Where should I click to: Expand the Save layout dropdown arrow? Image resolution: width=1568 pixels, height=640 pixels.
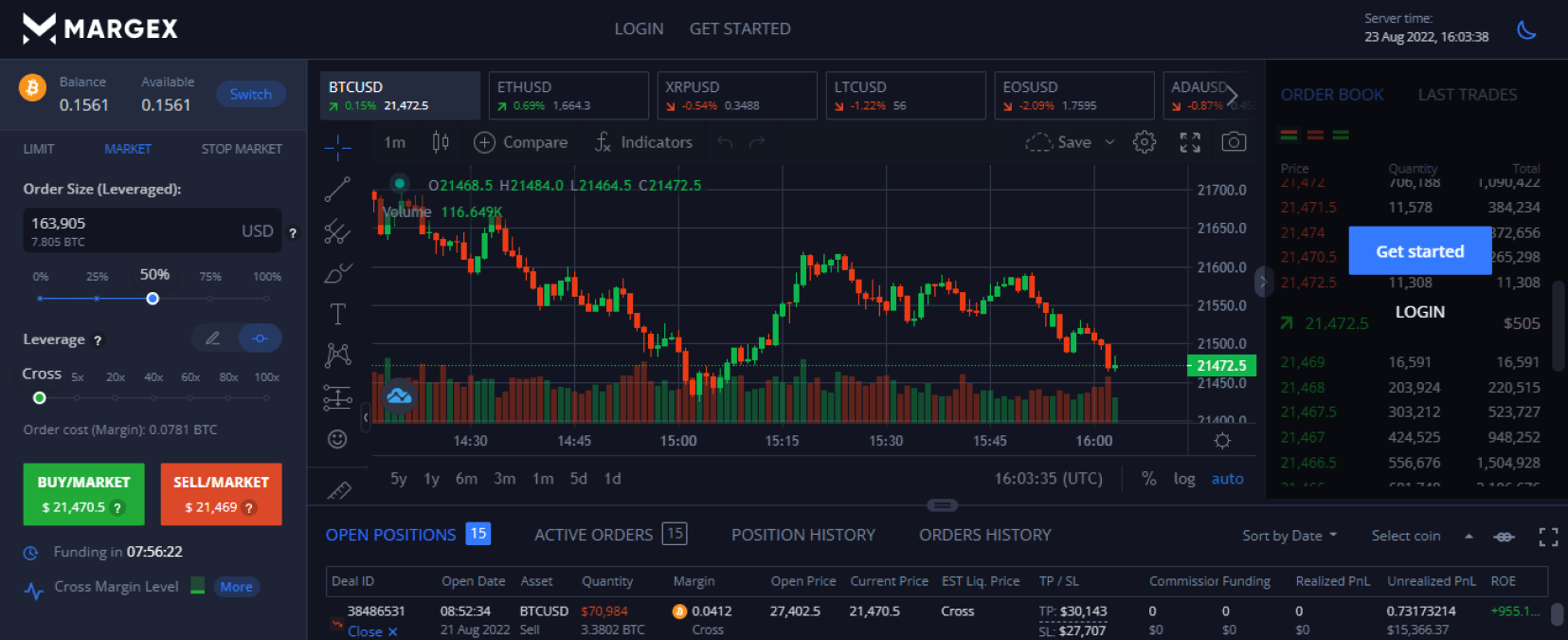pyautogui.click(x=1110, y=142)
